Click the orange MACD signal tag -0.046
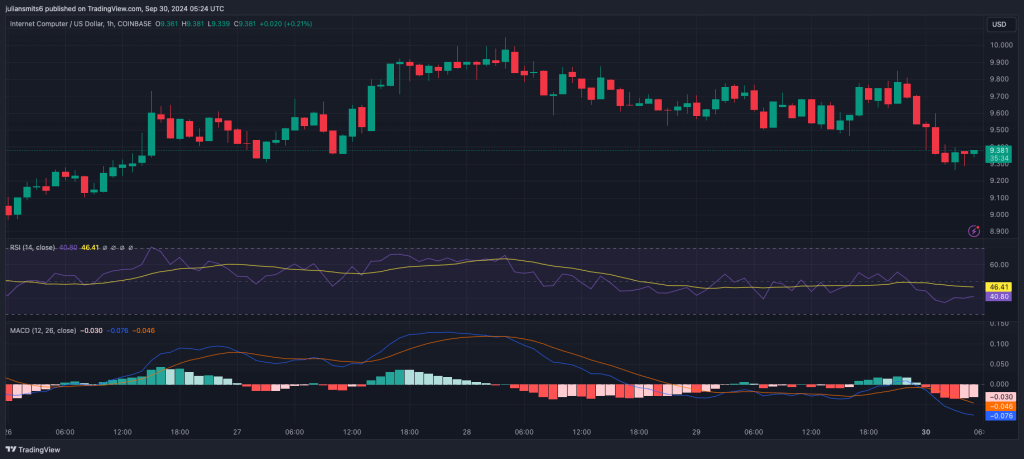 (1002, 406)
